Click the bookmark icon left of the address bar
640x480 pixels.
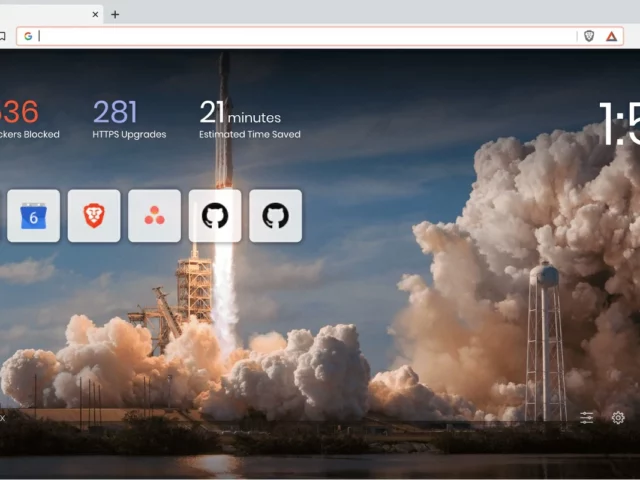(3, 36)
